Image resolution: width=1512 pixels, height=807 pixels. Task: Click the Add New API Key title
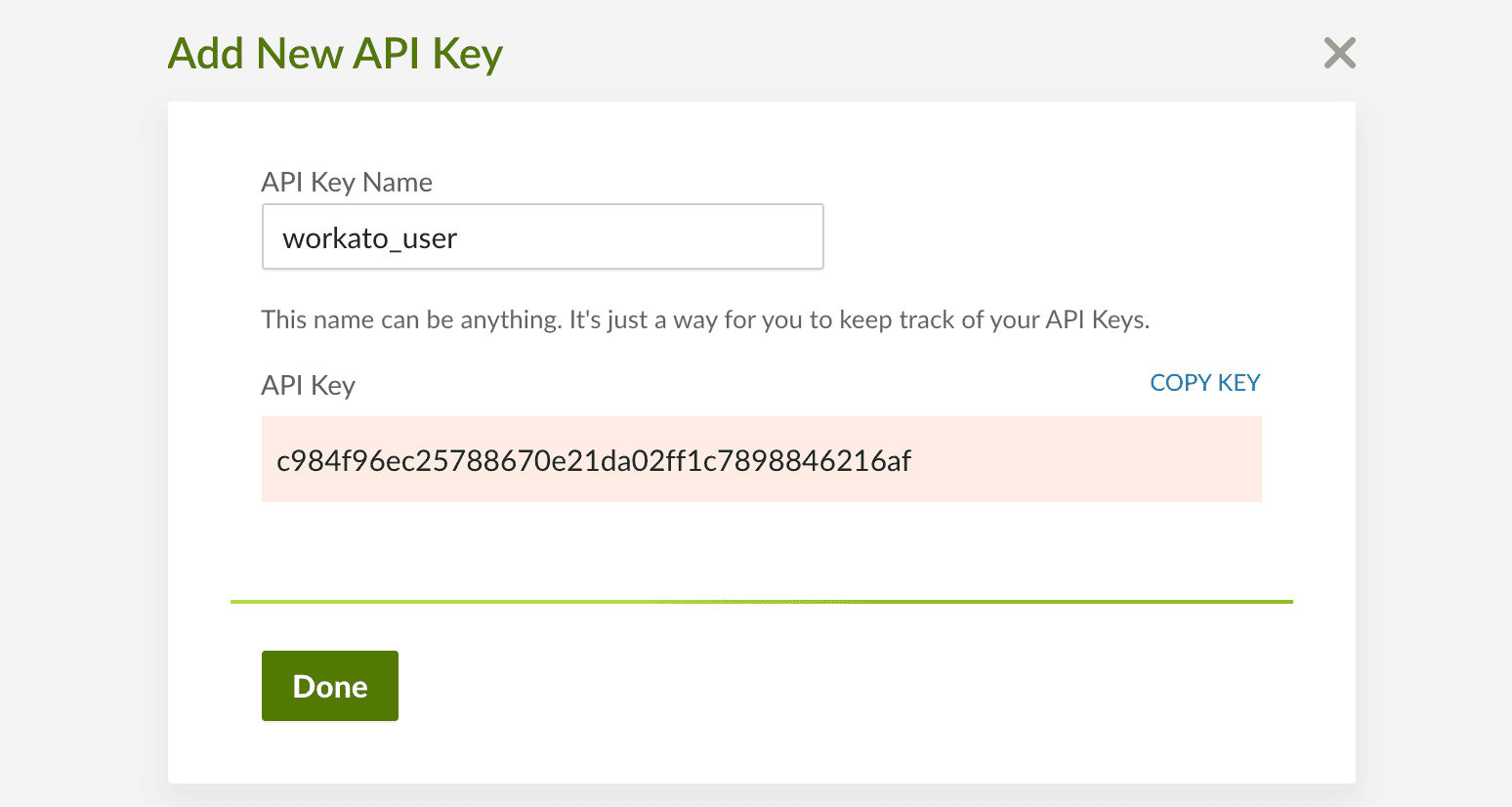click(x=335, y=54)
